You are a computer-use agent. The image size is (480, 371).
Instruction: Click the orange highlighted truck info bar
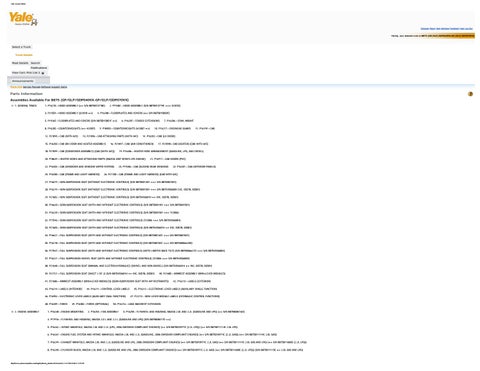(x=448, y=36)
